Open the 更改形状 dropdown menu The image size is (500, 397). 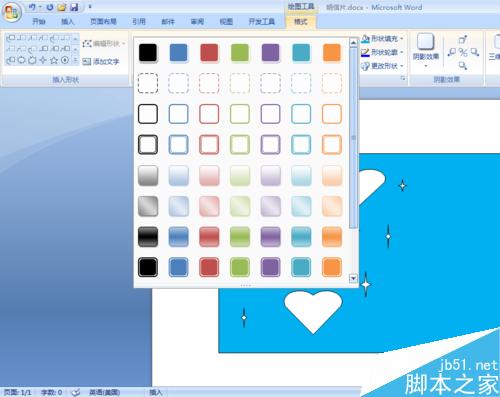pyautogui.click(x=383, y=66)
